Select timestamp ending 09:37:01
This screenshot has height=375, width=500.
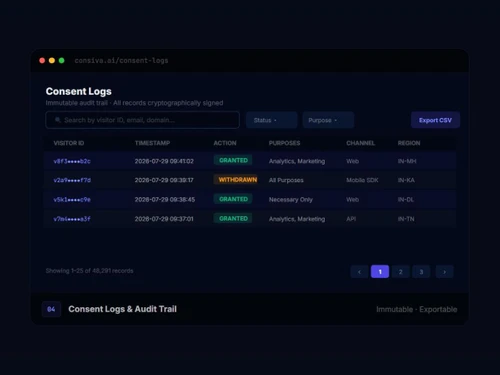[164, 219]
